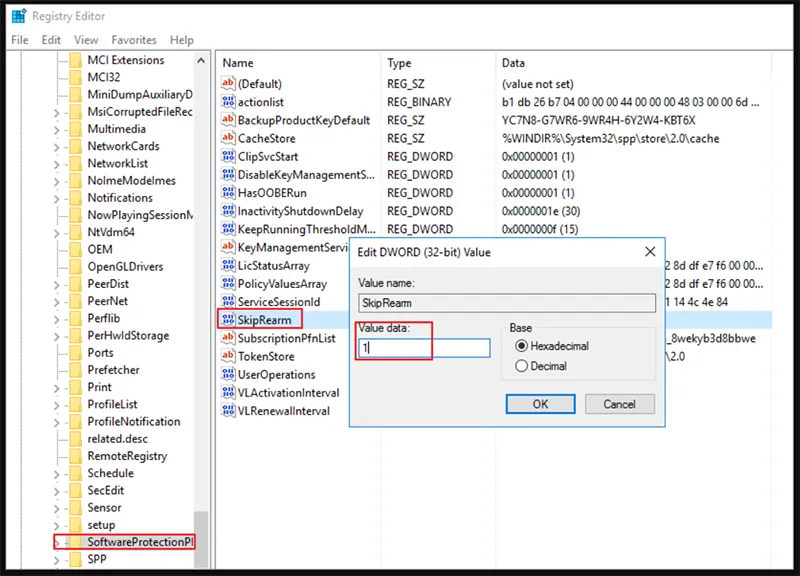This screenshot has width=800, height=576.
Task: Click the Value data text field
Action: click(424, 348)
